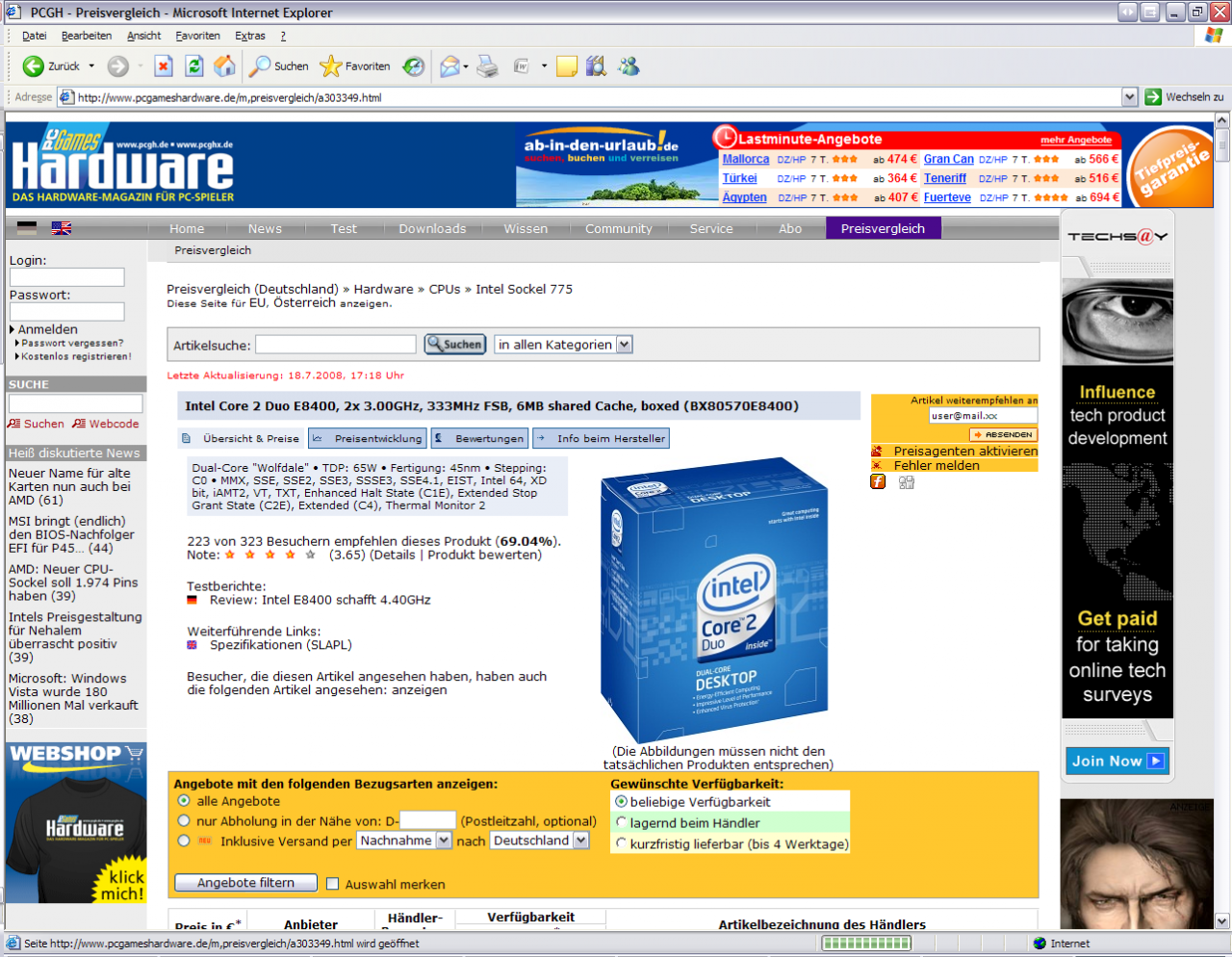
Task: Open the Forward button history dropdown arrow
Action: pyautogui.click(x=140, y=66)
